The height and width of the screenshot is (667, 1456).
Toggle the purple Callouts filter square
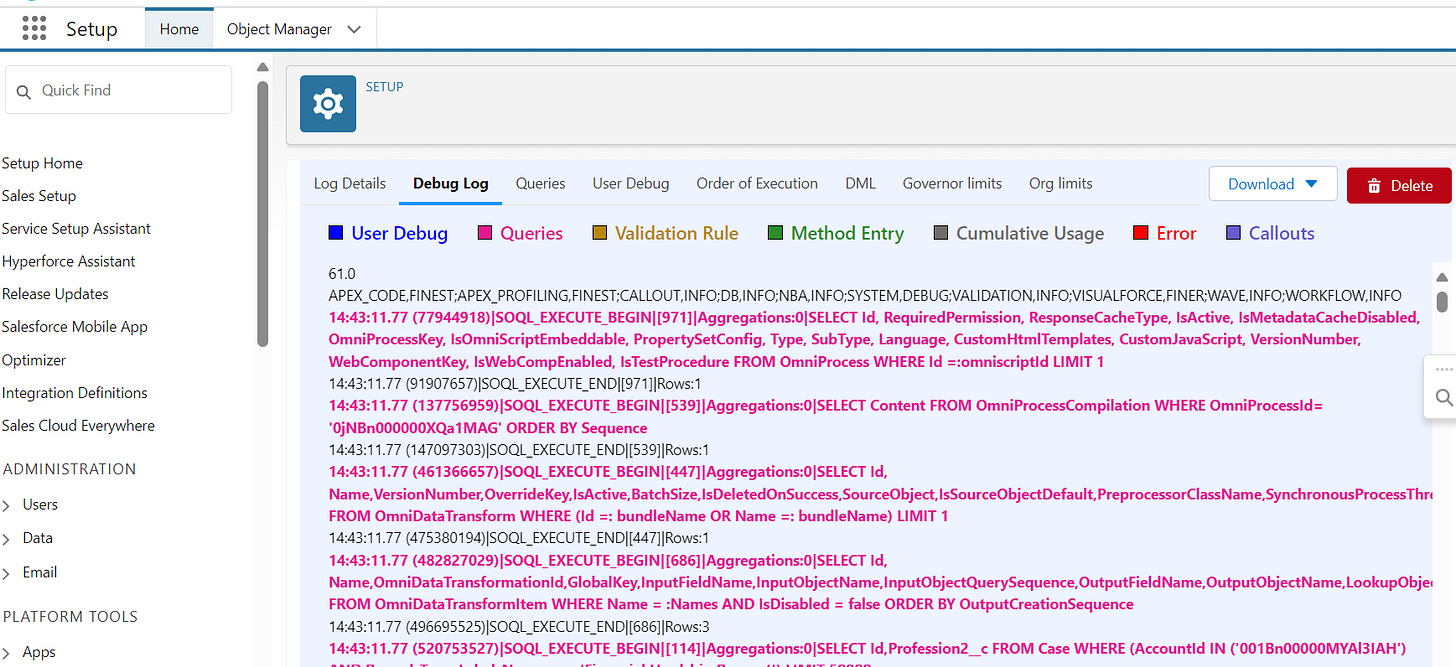pyautogui.click(x=1233, y=233)
